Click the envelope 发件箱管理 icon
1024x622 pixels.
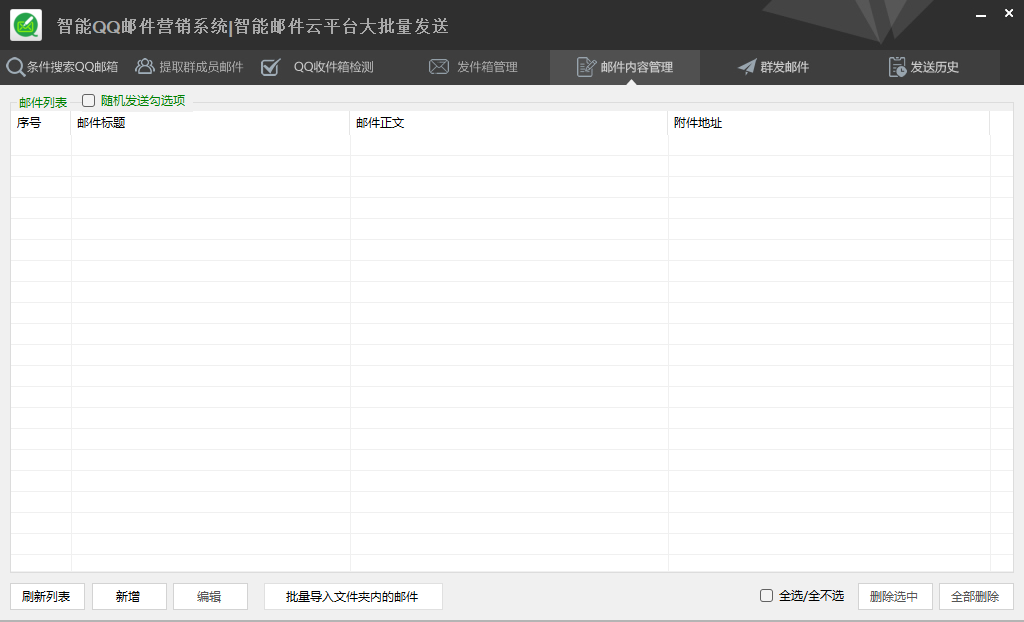coord(439,67)
